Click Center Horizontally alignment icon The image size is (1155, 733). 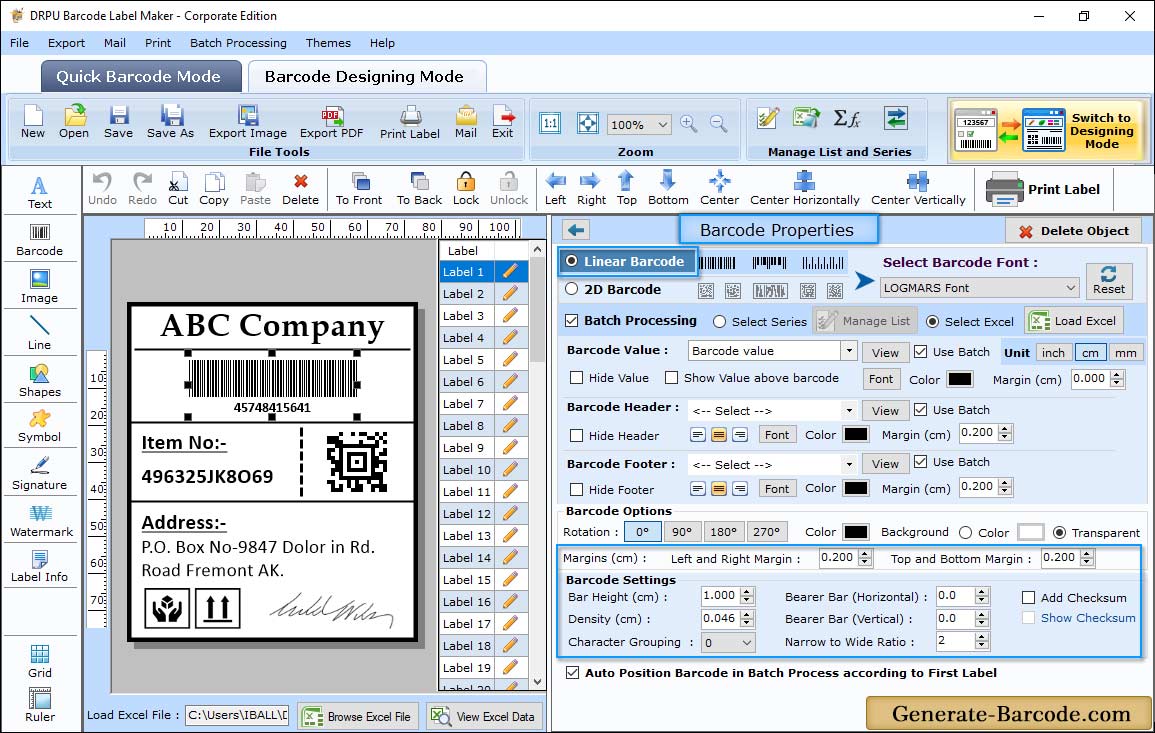click(804, 189)
